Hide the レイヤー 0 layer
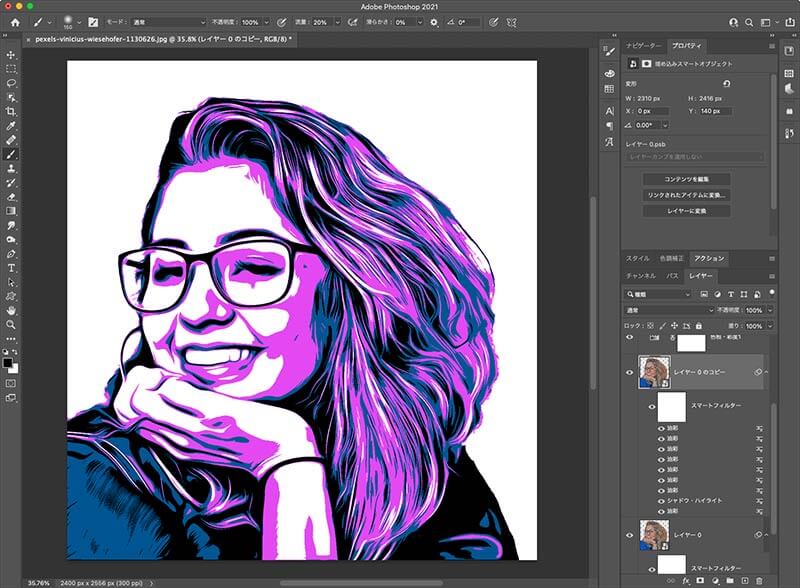The image size is (800, 588). pos(630,535)
